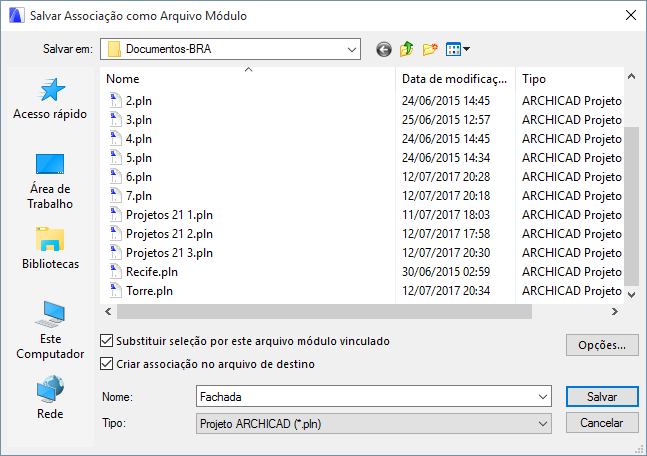
Task: Select the 6.pln file icon
Action: coord(116,177)
